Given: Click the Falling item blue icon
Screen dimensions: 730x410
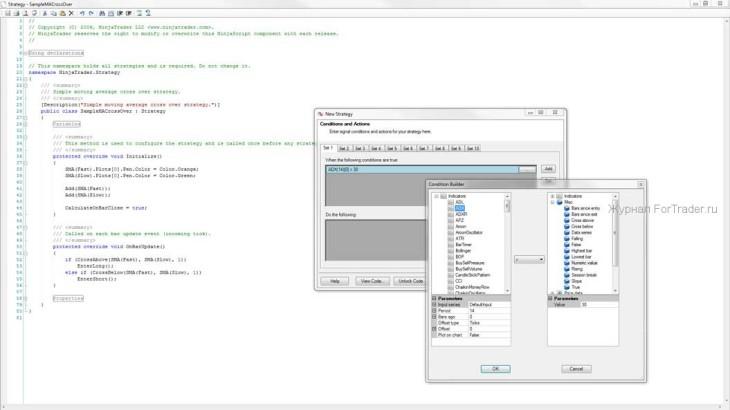Looking at the screenshot, I should coord(567,239).
